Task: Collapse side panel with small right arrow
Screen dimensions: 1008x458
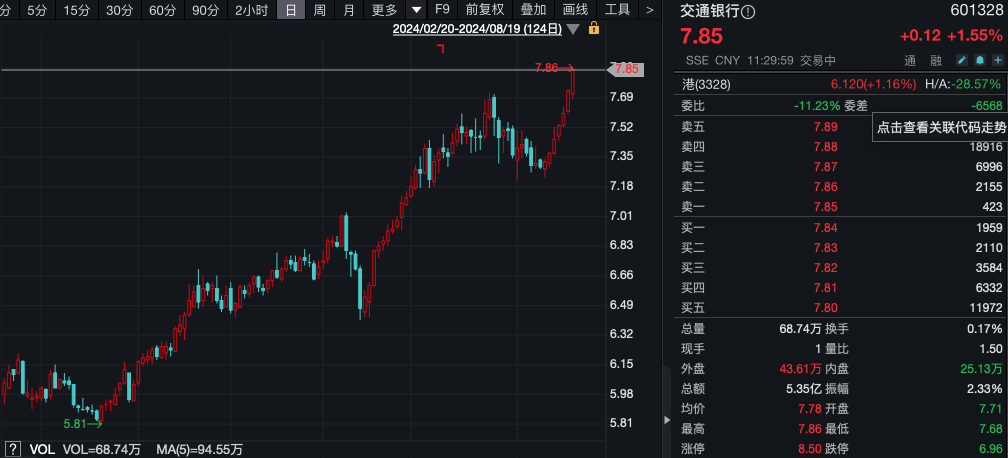Action: tap(667, 420)
